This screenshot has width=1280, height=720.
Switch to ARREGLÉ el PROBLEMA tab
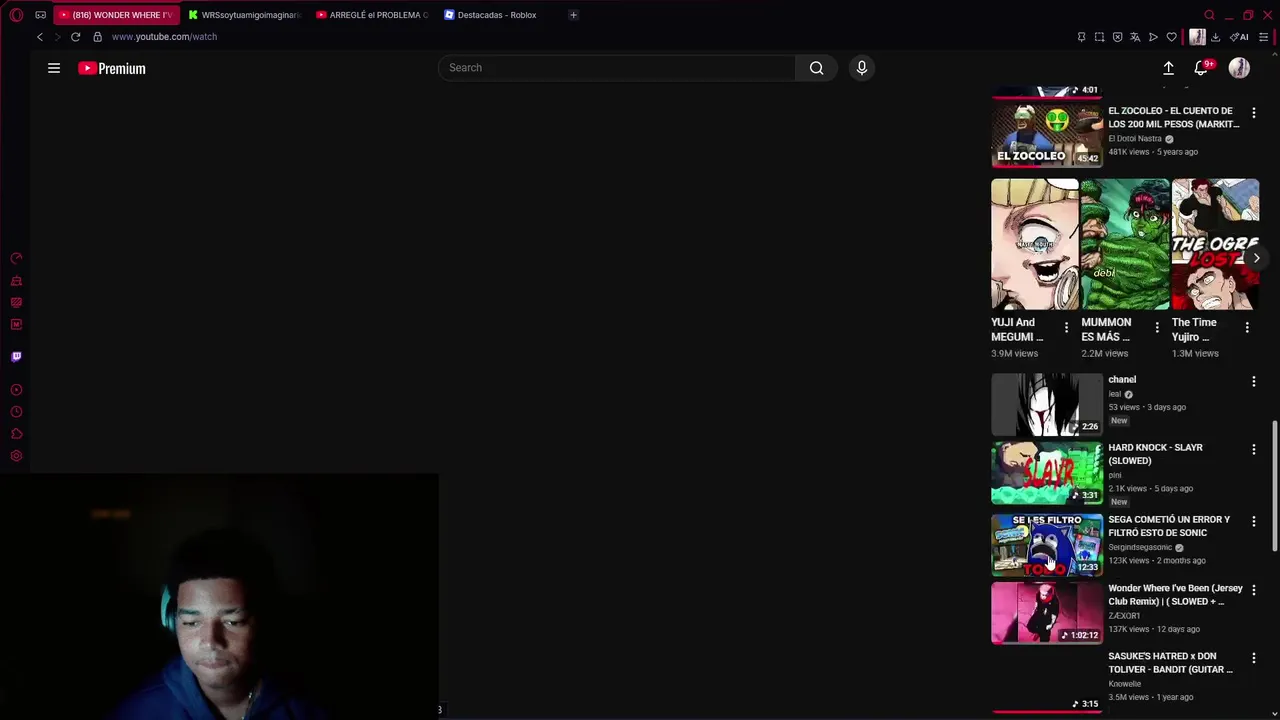(372, 15)
